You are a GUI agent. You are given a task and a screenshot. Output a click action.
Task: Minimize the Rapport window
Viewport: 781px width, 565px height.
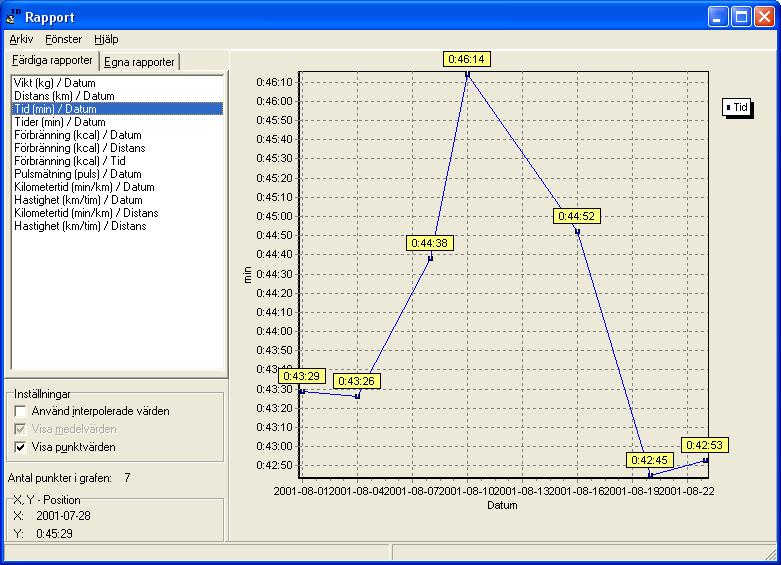(717, 17)
